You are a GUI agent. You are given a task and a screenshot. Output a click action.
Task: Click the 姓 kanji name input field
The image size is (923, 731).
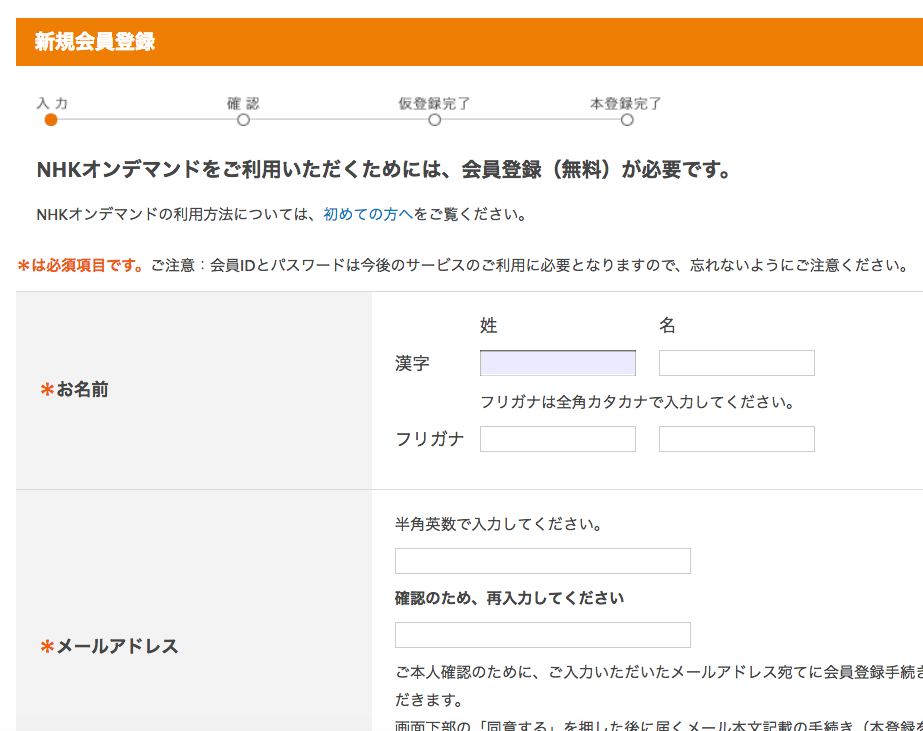pos(557,363)
